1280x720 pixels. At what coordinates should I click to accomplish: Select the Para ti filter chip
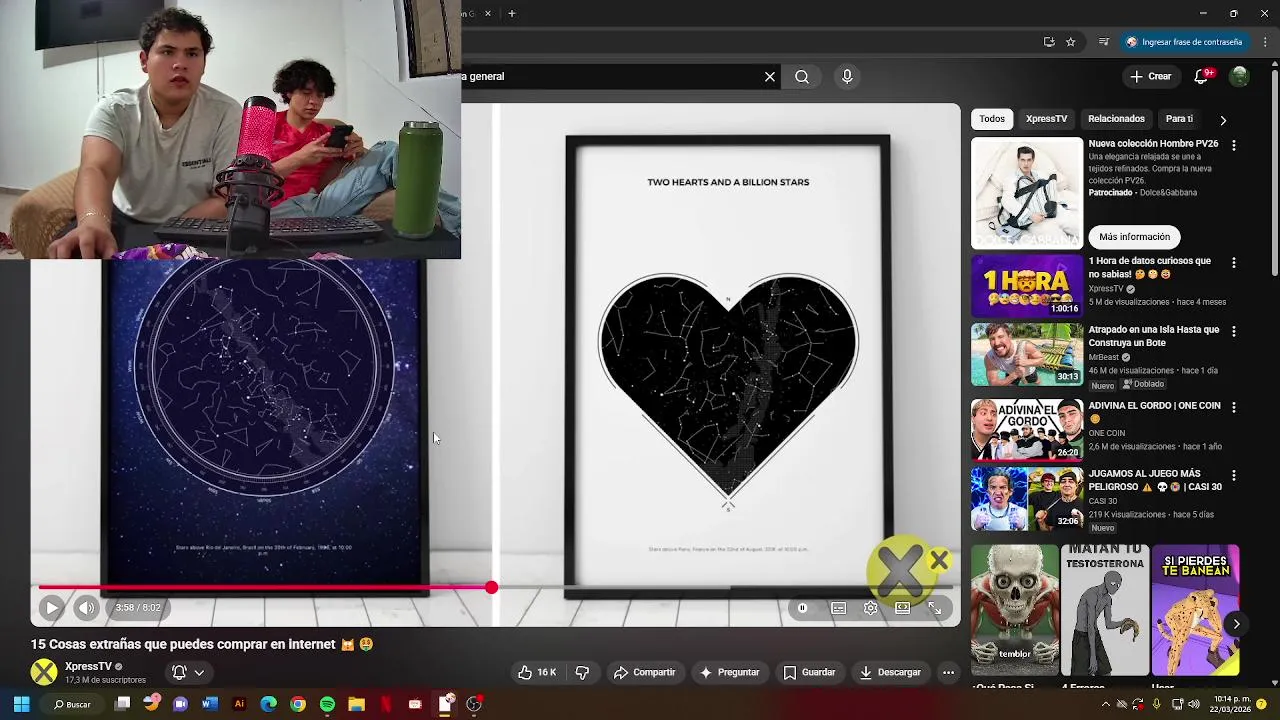pos(1179,119)
